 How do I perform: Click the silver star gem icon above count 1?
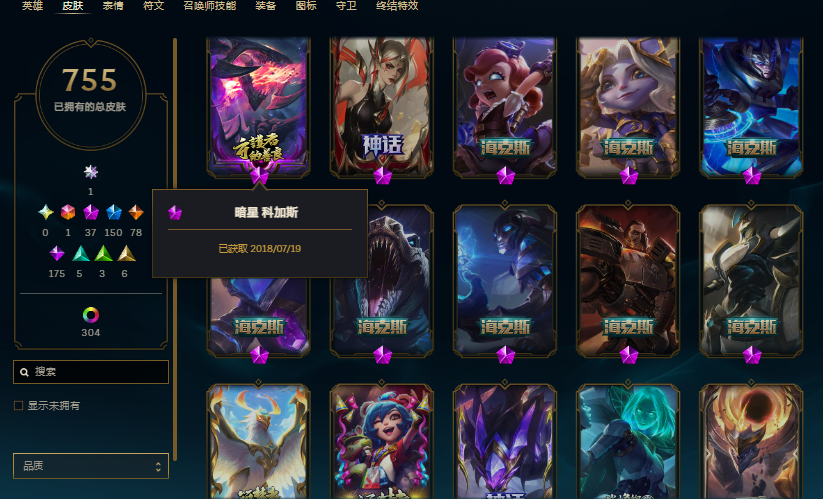point(91,172)
